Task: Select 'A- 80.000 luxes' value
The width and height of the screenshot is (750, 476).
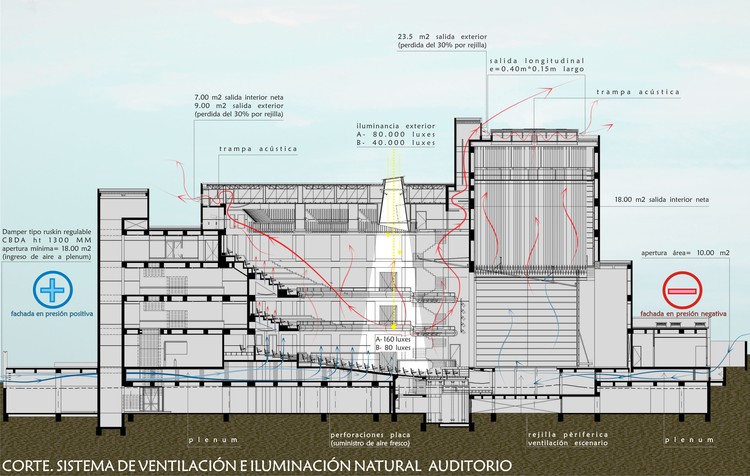Action: click(396, 134)
